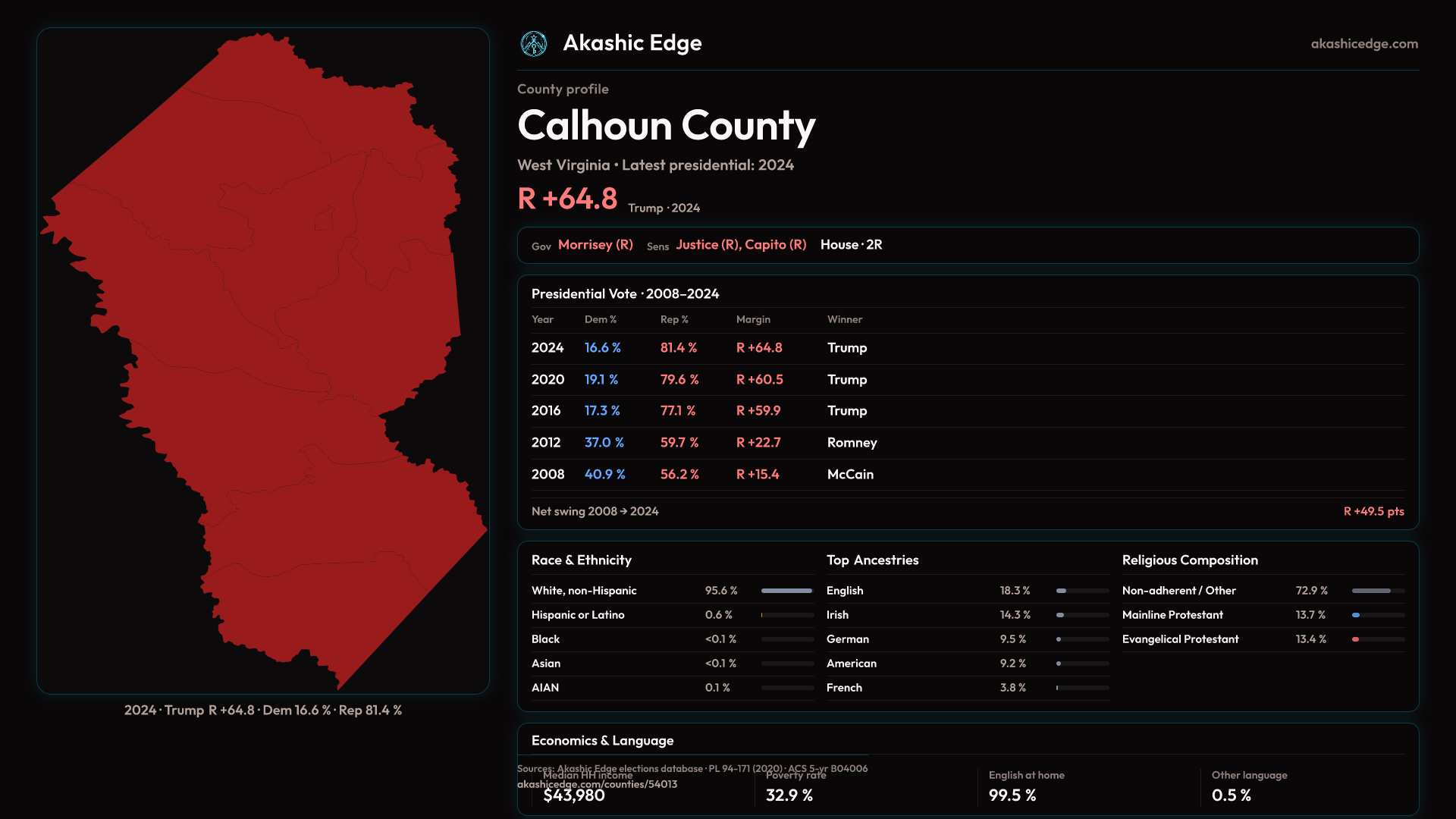Open the akashicedge.com link in header
Image resolution: width=1456 pixels, height=819 pixels.
(x=1363, y=44)
